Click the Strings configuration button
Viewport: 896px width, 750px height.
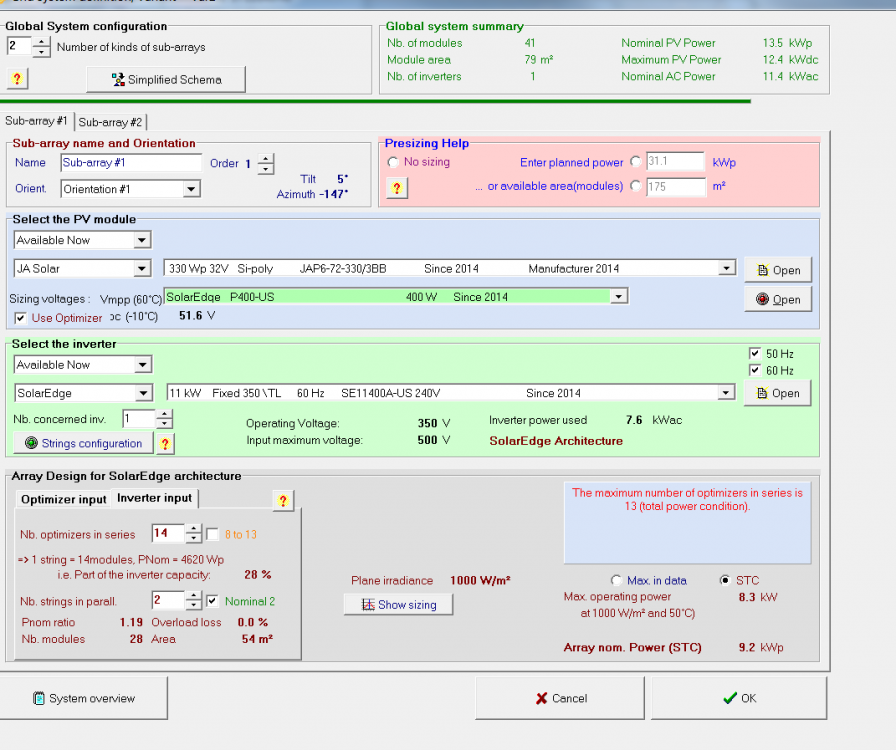pos(83,443)
